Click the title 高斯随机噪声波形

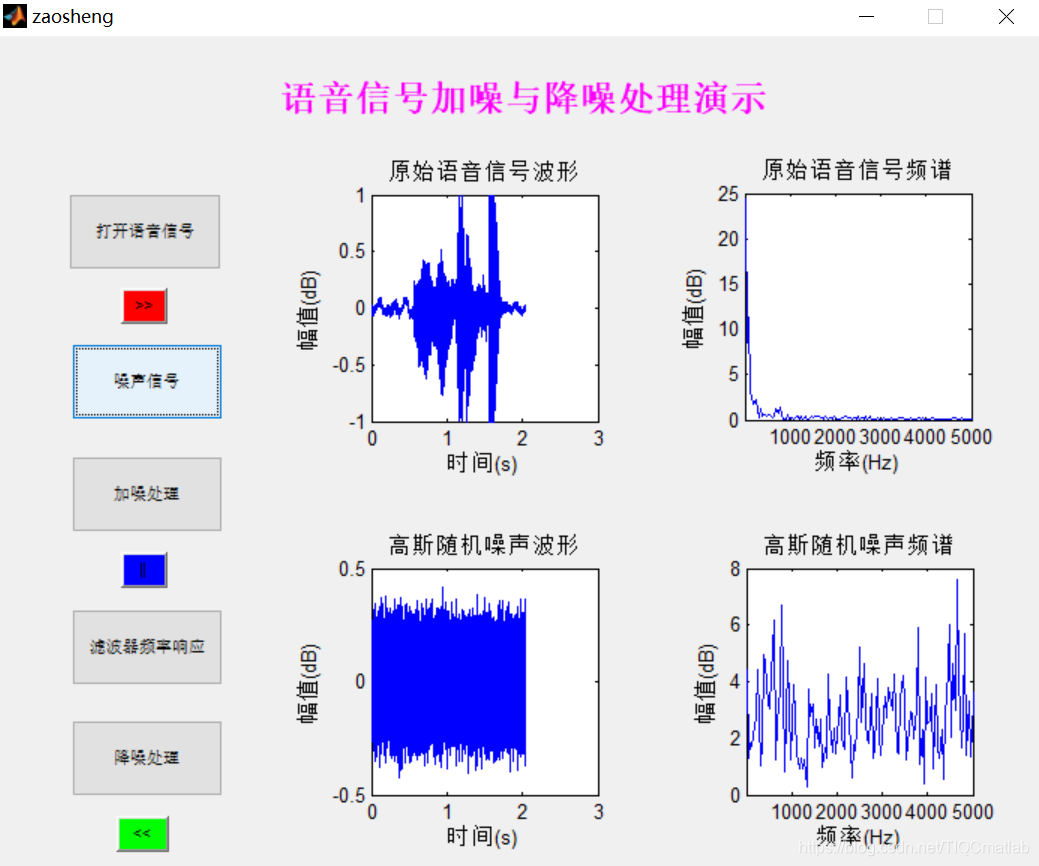483,545
